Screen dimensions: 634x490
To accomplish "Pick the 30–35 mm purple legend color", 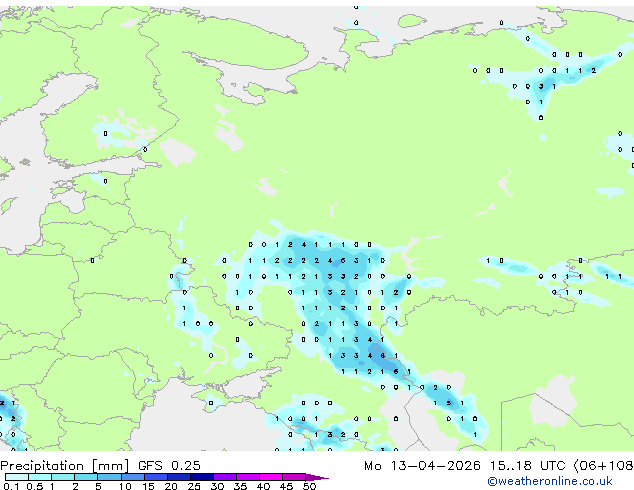I will pos(224,477).
